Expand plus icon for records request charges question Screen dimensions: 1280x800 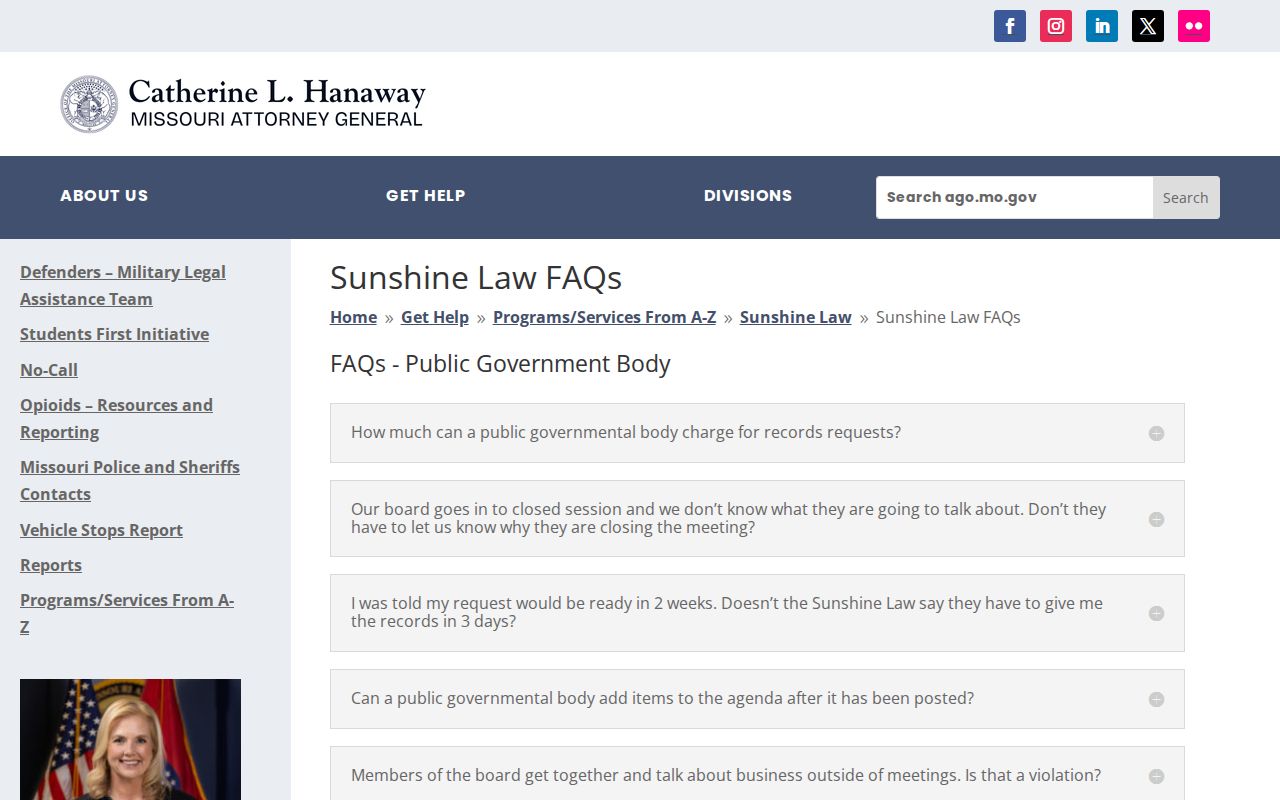coord(1156,433)
